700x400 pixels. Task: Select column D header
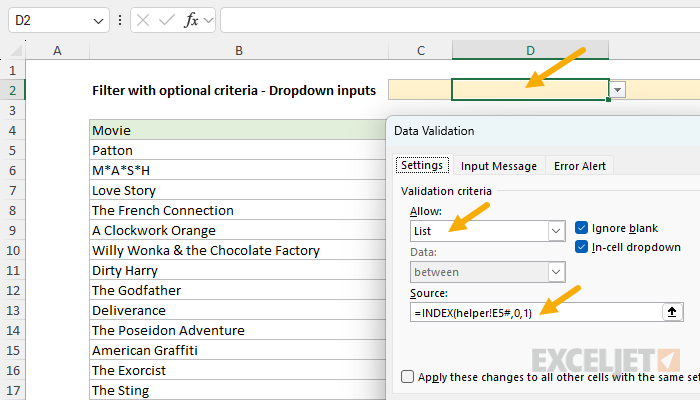[530, 50]
